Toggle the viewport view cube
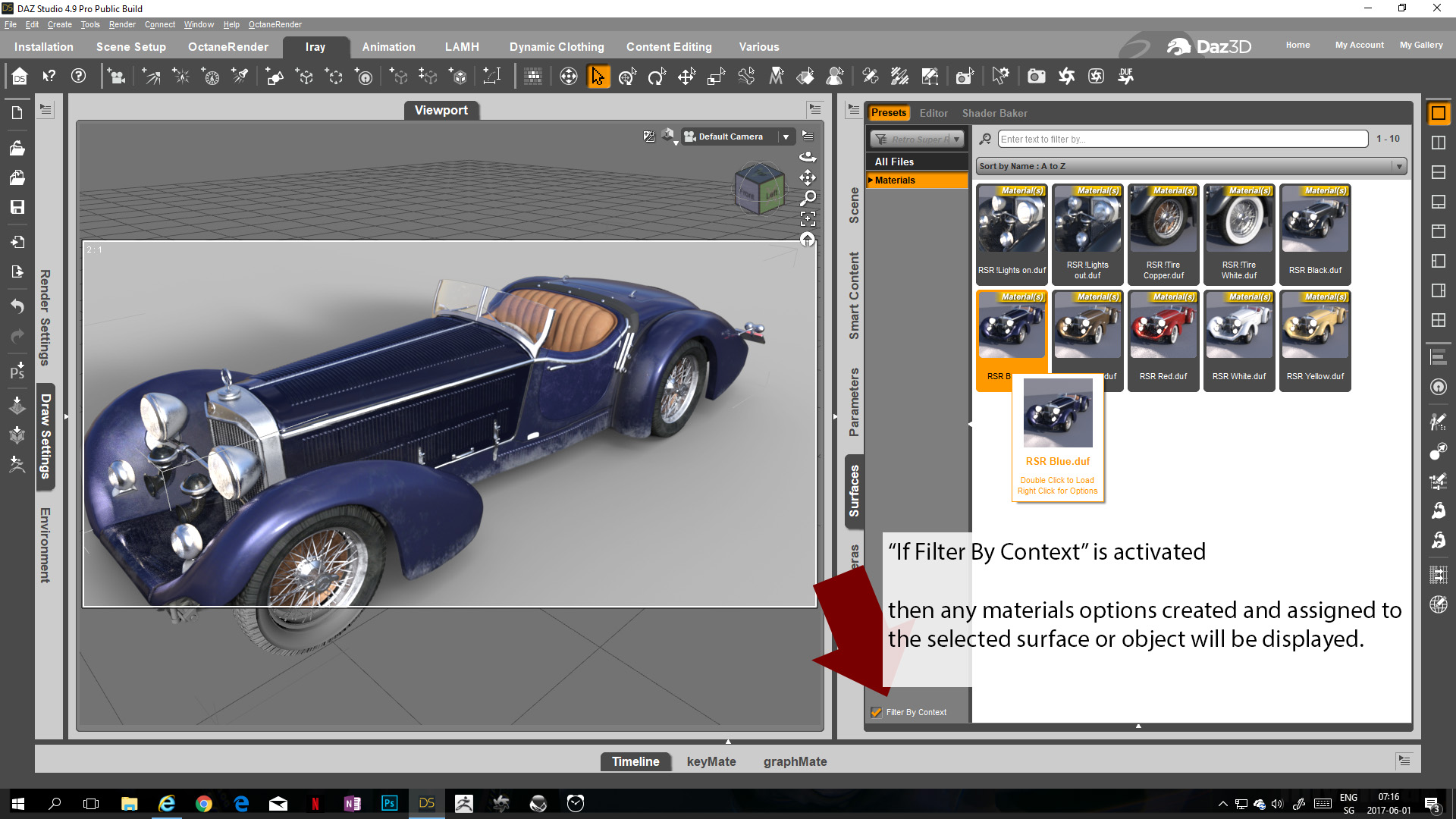The height and width of the screenshot is (819, 1456). [x=759, y=188]
